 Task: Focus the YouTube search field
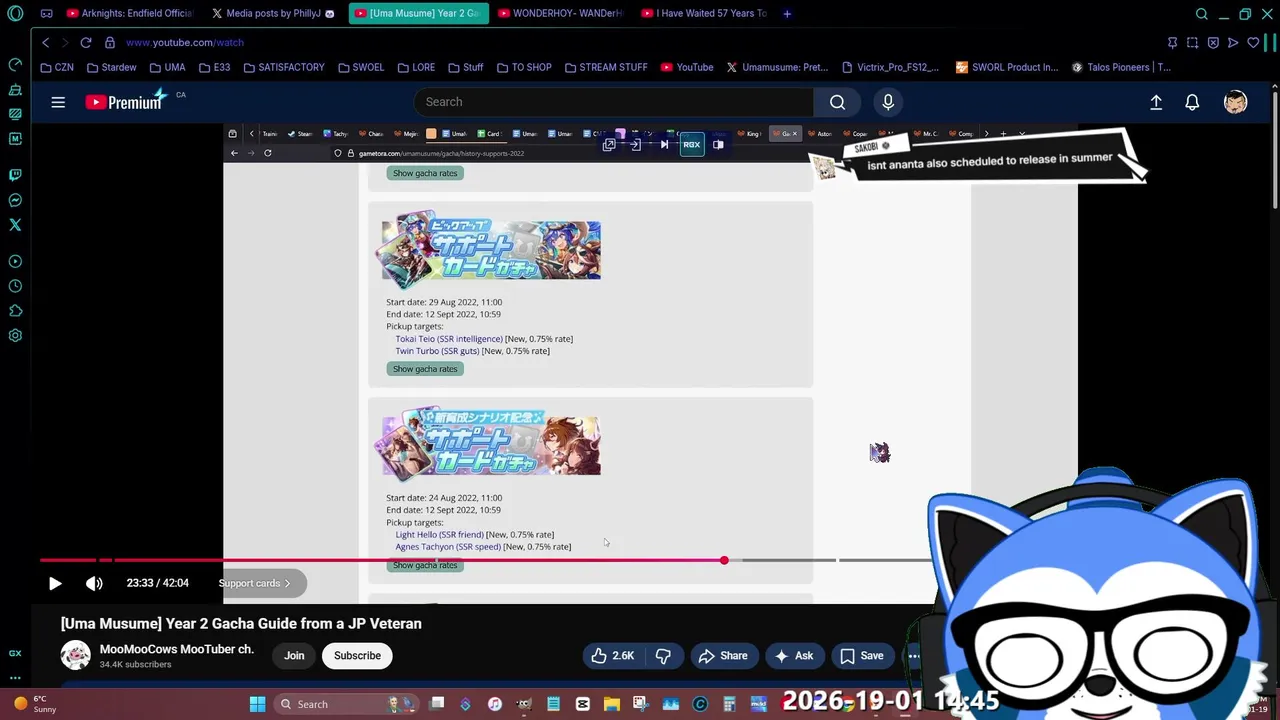[614, 102]
